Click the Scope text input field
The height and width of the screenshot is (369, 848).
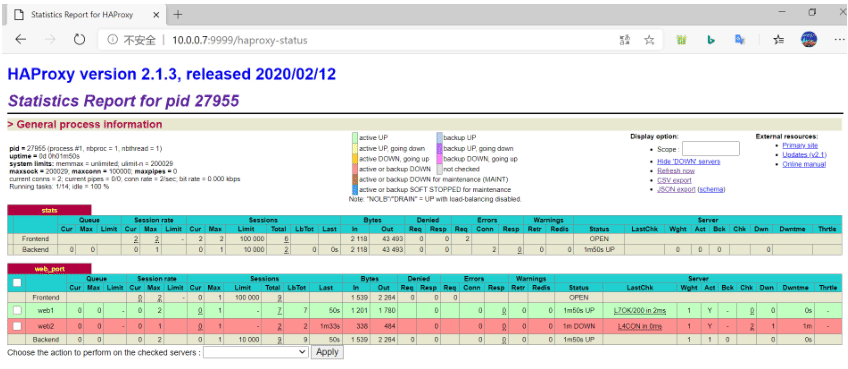click(710, 149)
